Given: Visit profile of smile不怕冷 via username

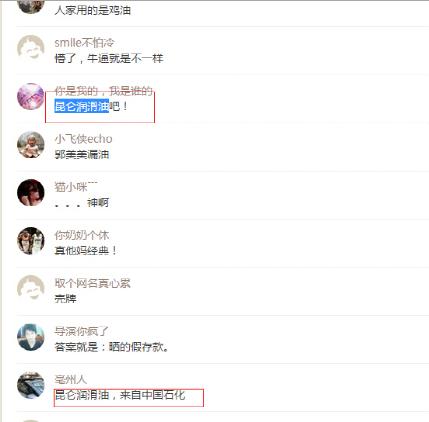Looking at the screenshot, I should click(84, 43).
